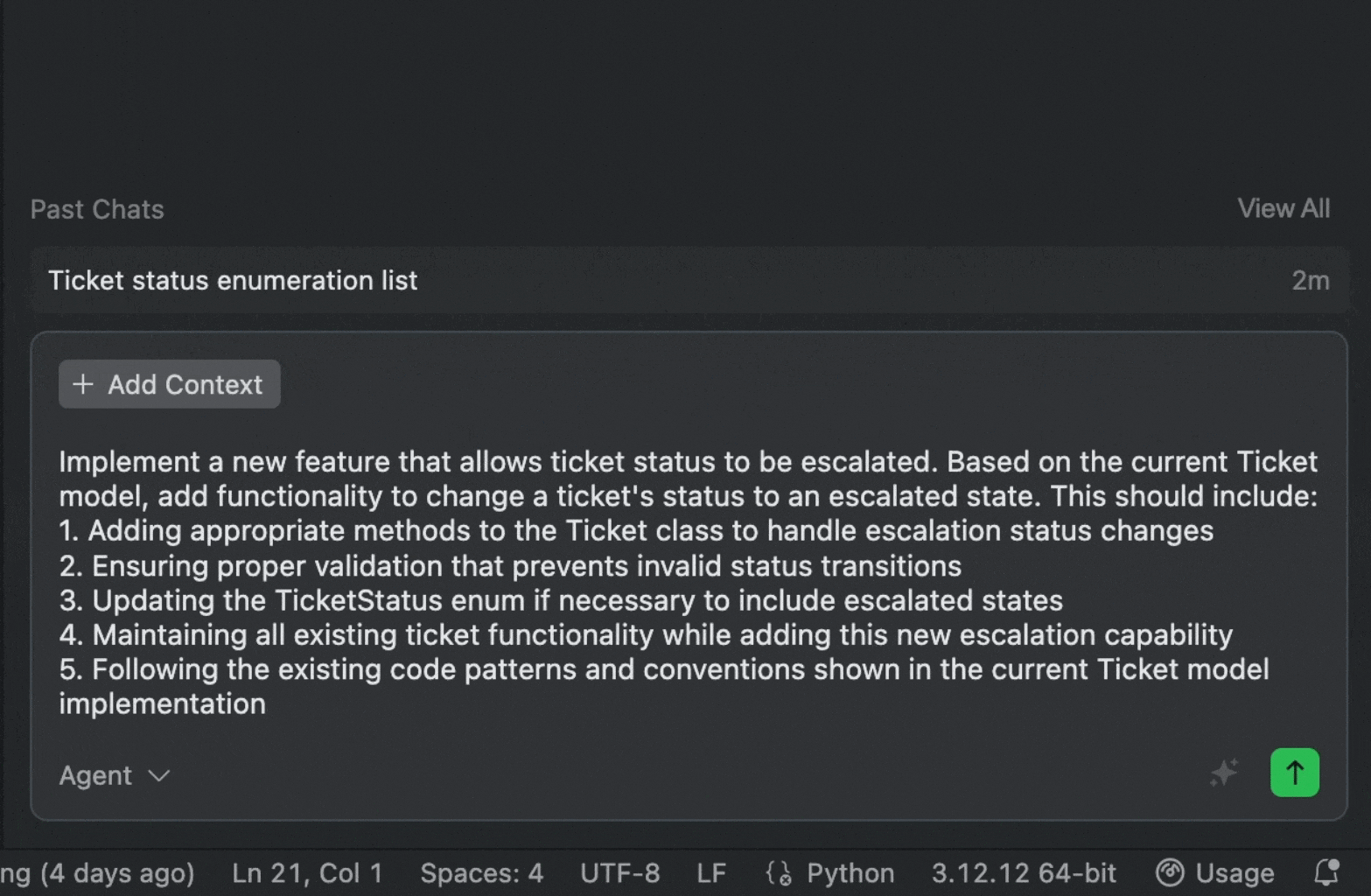Image resolution: width=1371 pixels, height=896 pixels.
Task: Open notifications via the bell icon
Action: coord(1326,872)
